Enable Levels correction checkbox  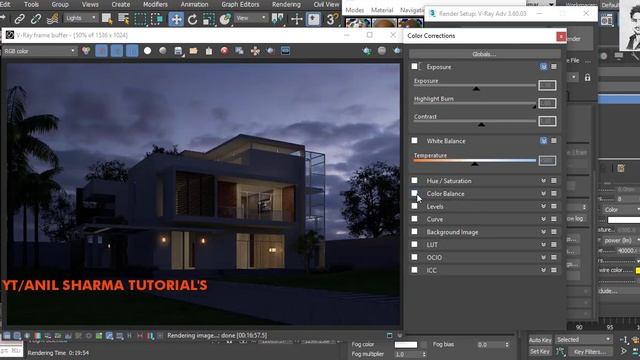pos(415,206)
